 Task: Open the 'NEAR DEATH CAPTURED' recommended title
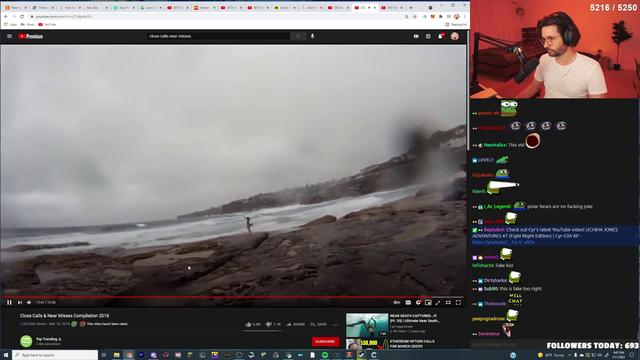click(x=414, y=318)
